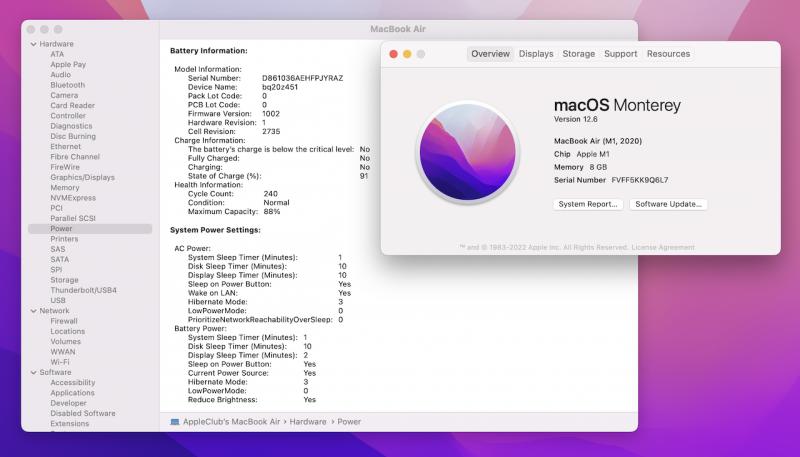
Task: Select Volumes under Network
Action: pos(65,341)
